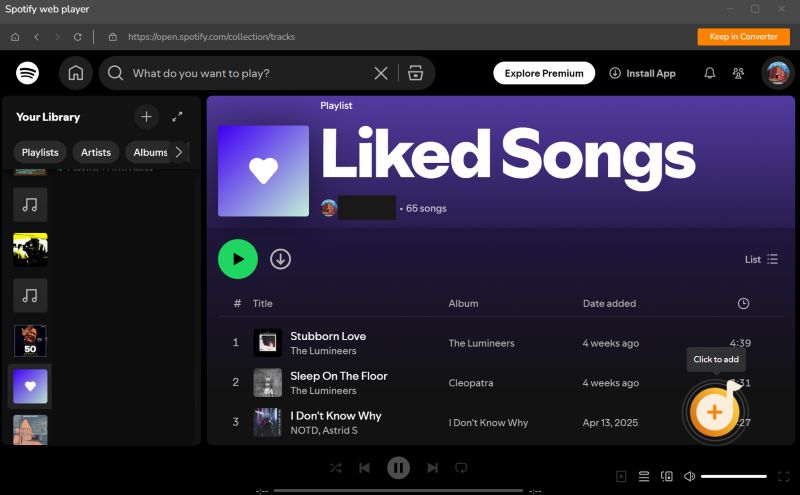
Task: Select the Artists filter chip
Action: click(96, 152)
